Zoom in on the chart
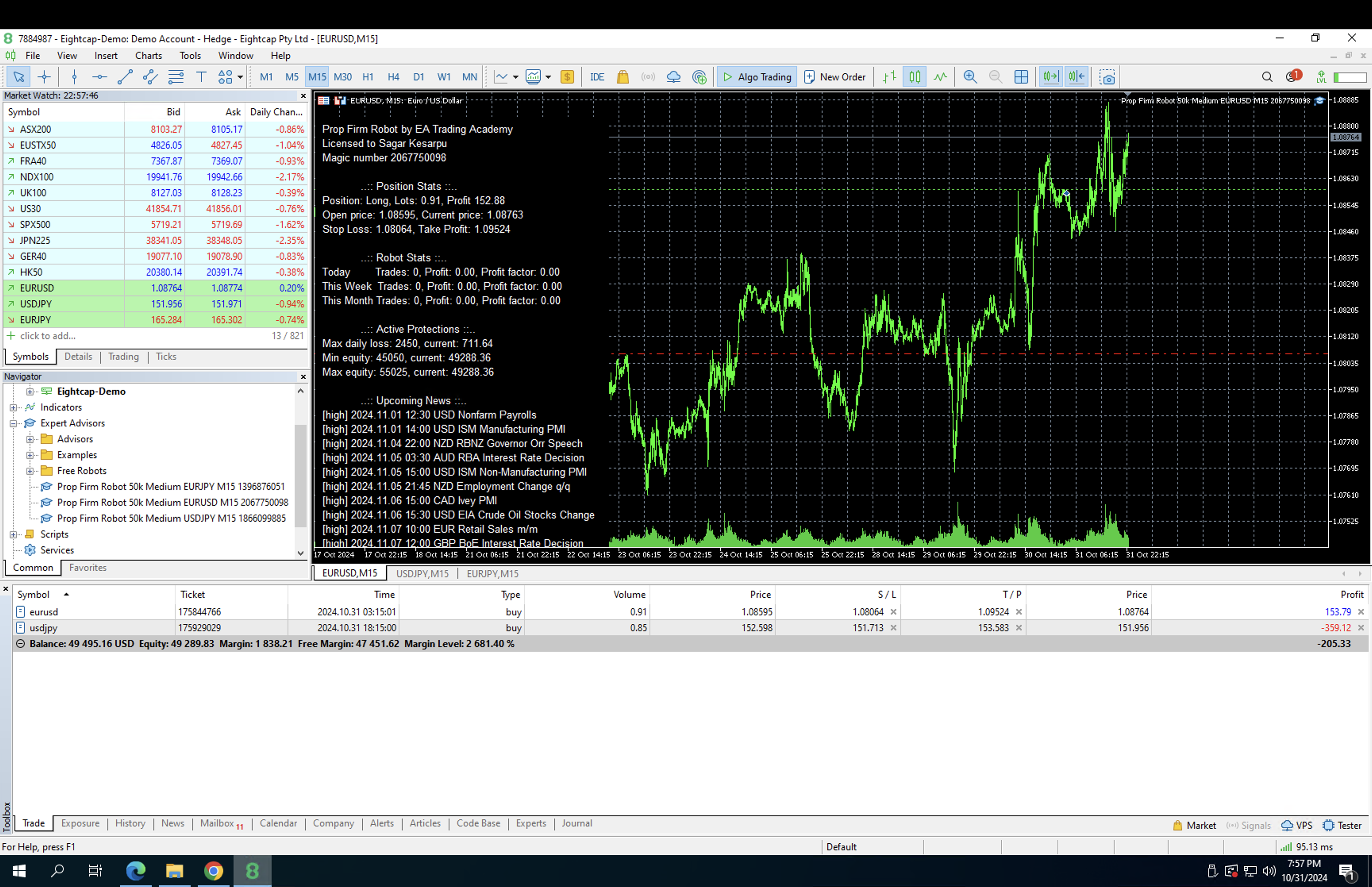 (x=970, y=77)
